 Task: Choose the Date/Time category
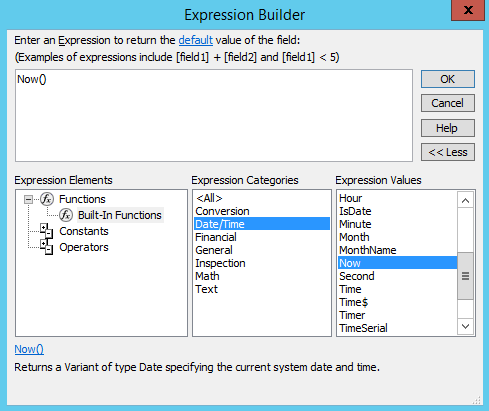tap(262, 224)
